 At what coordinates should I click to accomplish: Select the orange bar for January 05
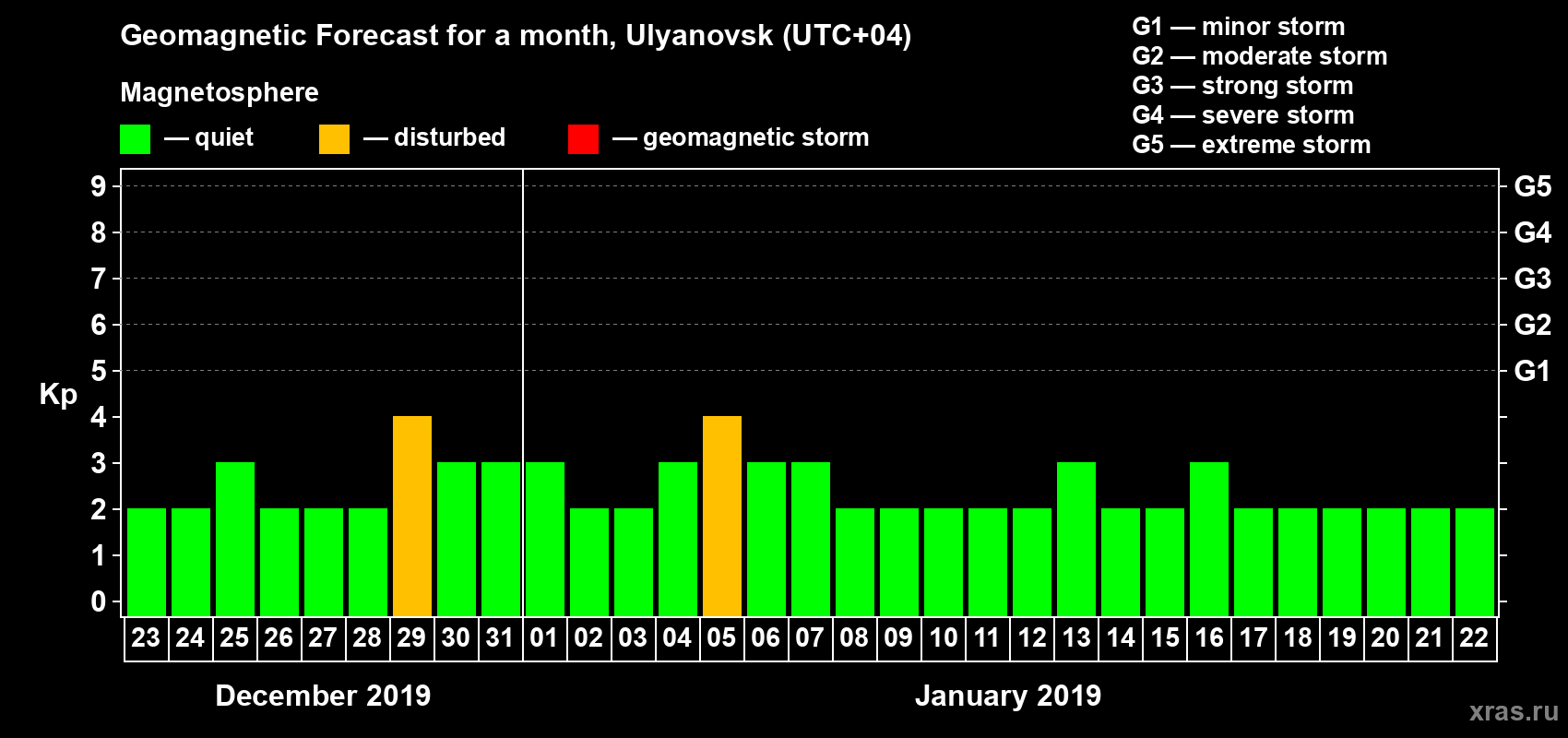(722, 517)
